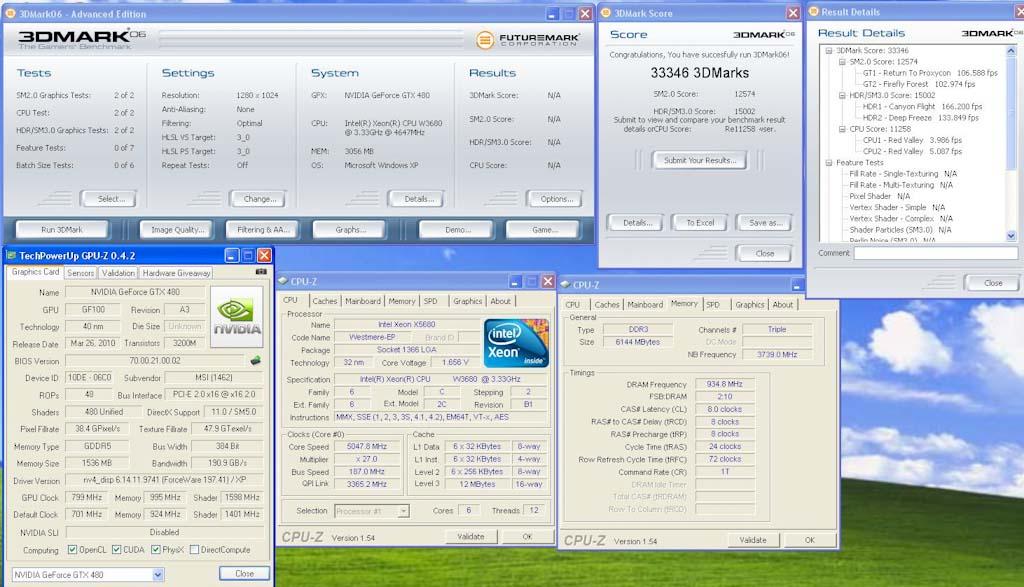
Task: Click Save as... in 3DMark Score window
Action: pyautogui.click(x=764, y=223)
